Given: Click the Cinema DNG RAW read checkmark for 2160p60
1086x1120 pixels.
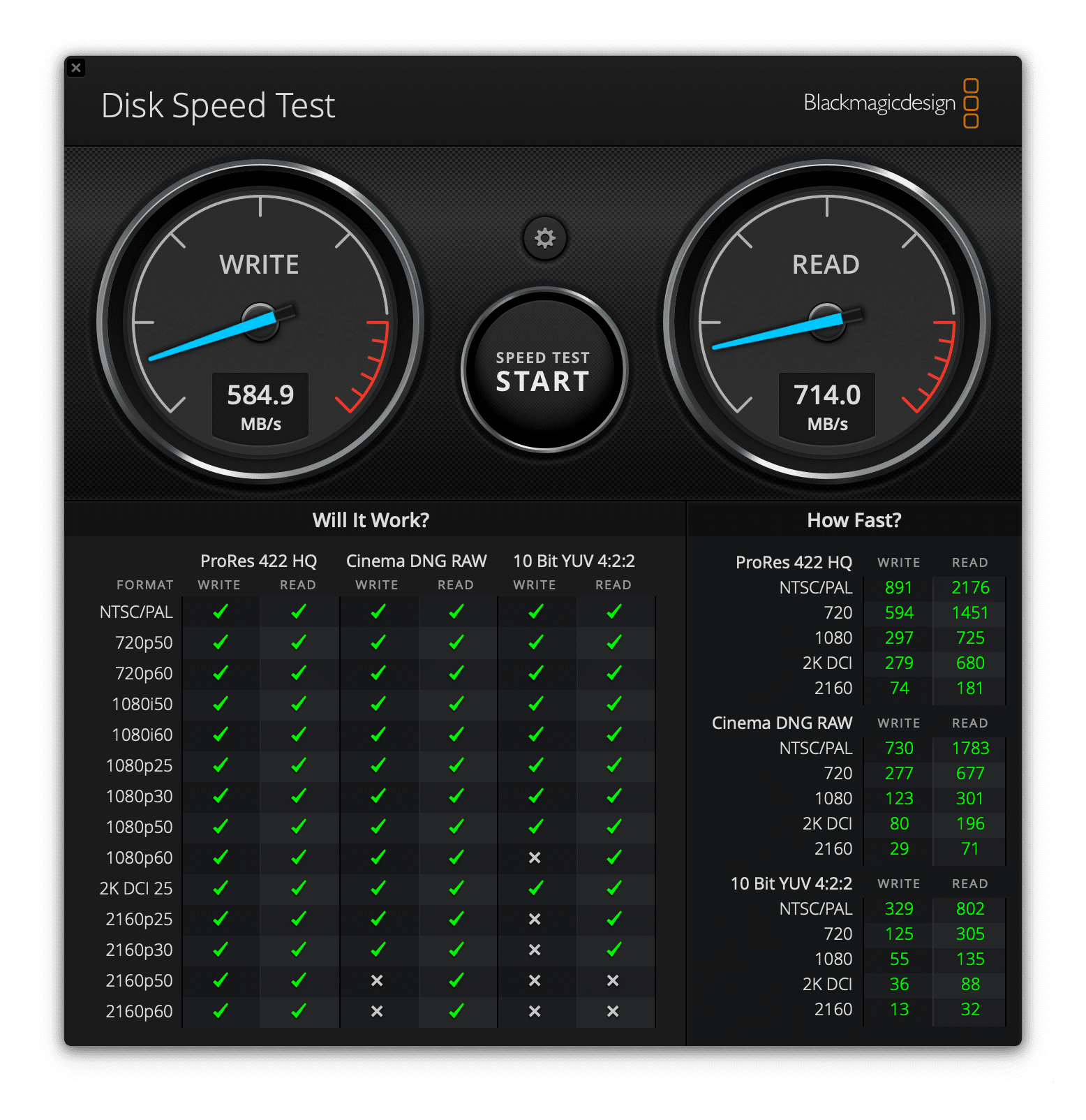Looking at the screenshot, I should [x=456, y=1011].
